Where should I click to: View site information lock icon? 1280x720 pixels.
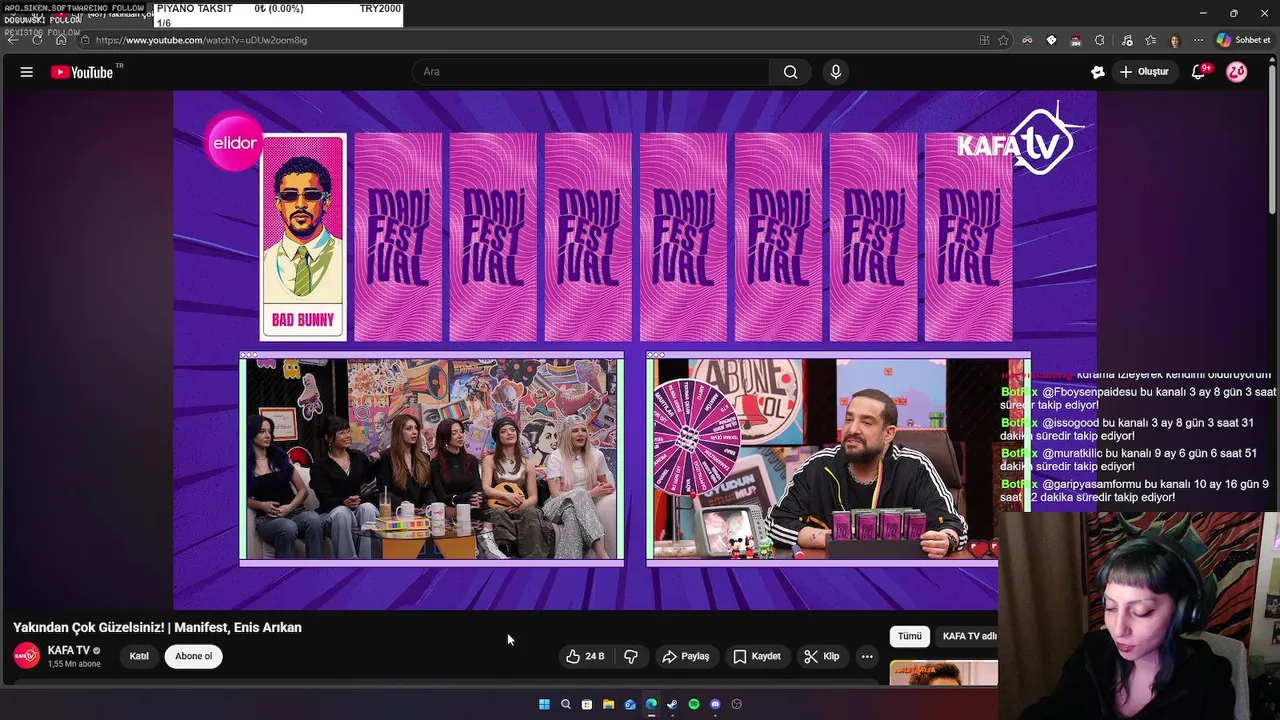coord(86,40)
